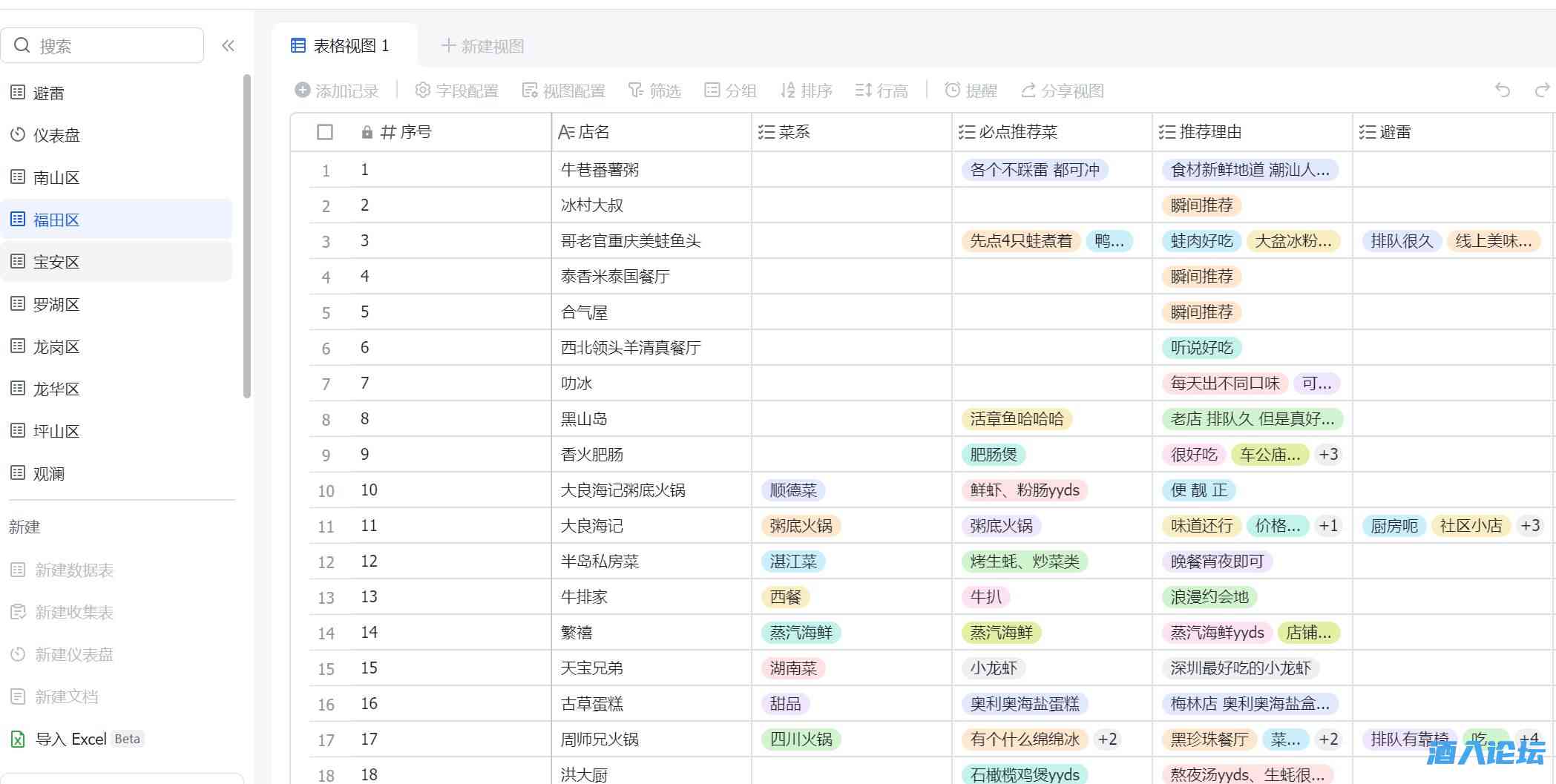This screenshot has width=1556, height=784.
Task: Click the 顺德菜 cuisine tag
Action: [x=793, y=490]
